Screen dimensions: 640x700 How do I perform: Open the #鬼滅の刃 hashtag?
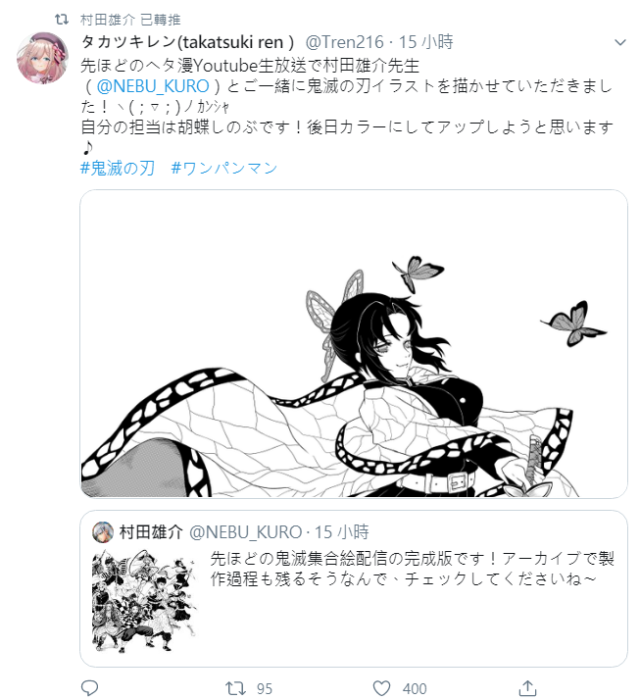(x=117, y=168)
